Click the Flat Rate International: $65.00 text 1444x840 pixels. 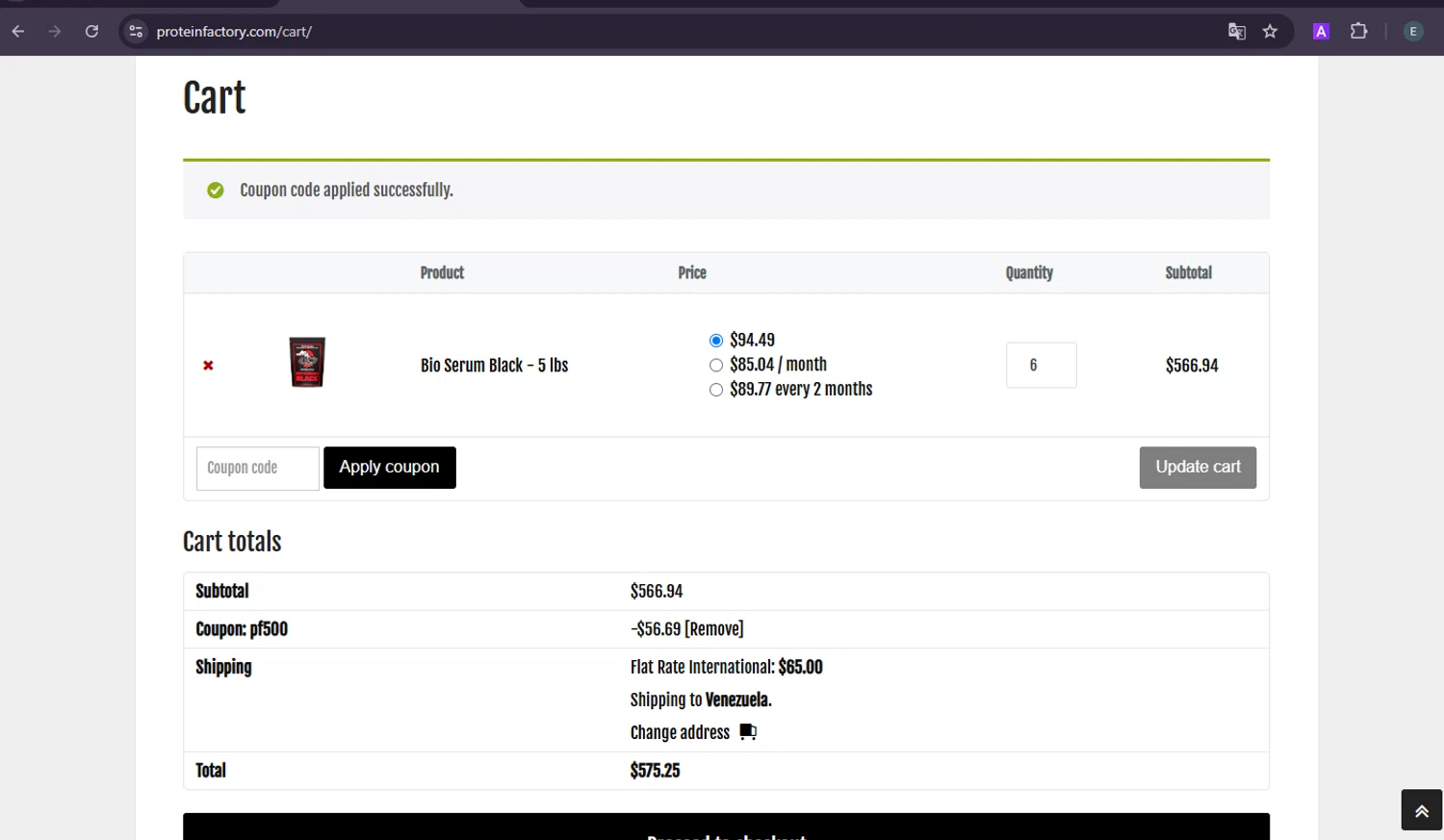click(x=727, y=668)
